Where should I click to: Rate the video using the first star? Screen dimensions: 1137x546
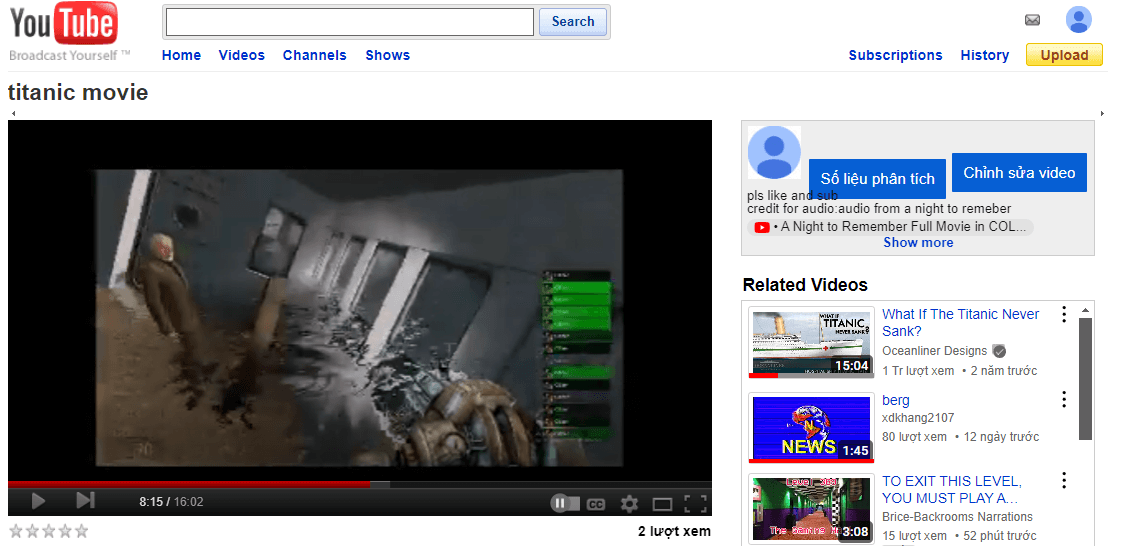tap(15, 531)
